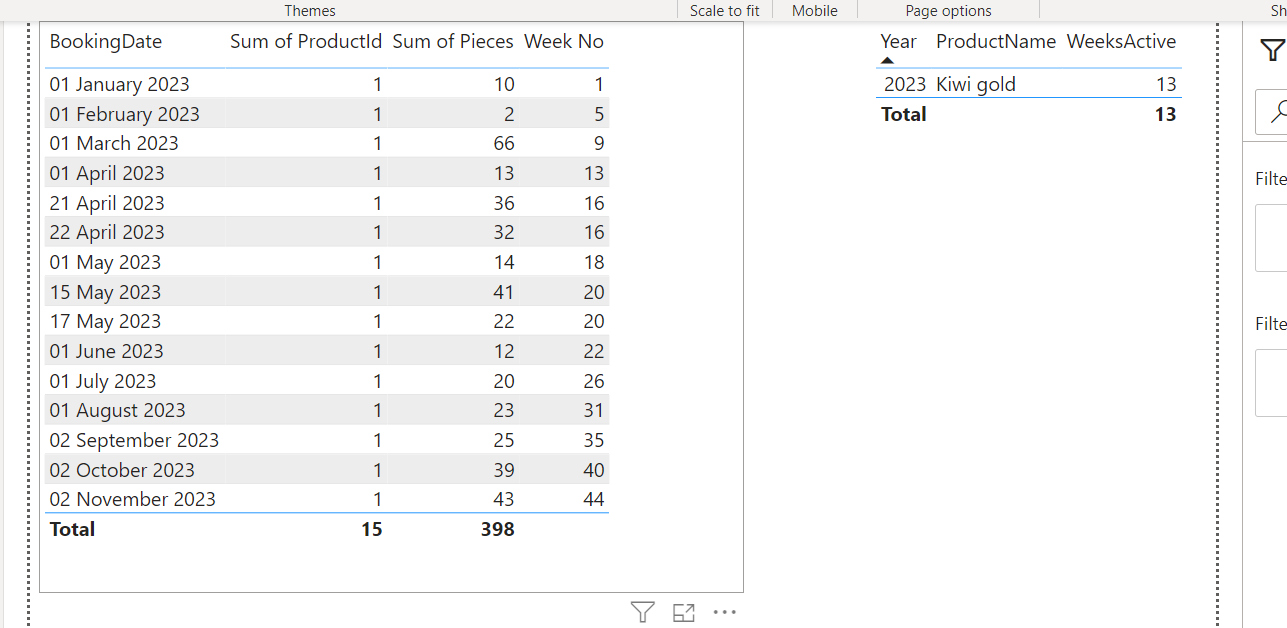The width and height of the screenshot is (1287, 628).
Task: Open the more options ellipsis below the table
Action: click(x=725, y=612)
